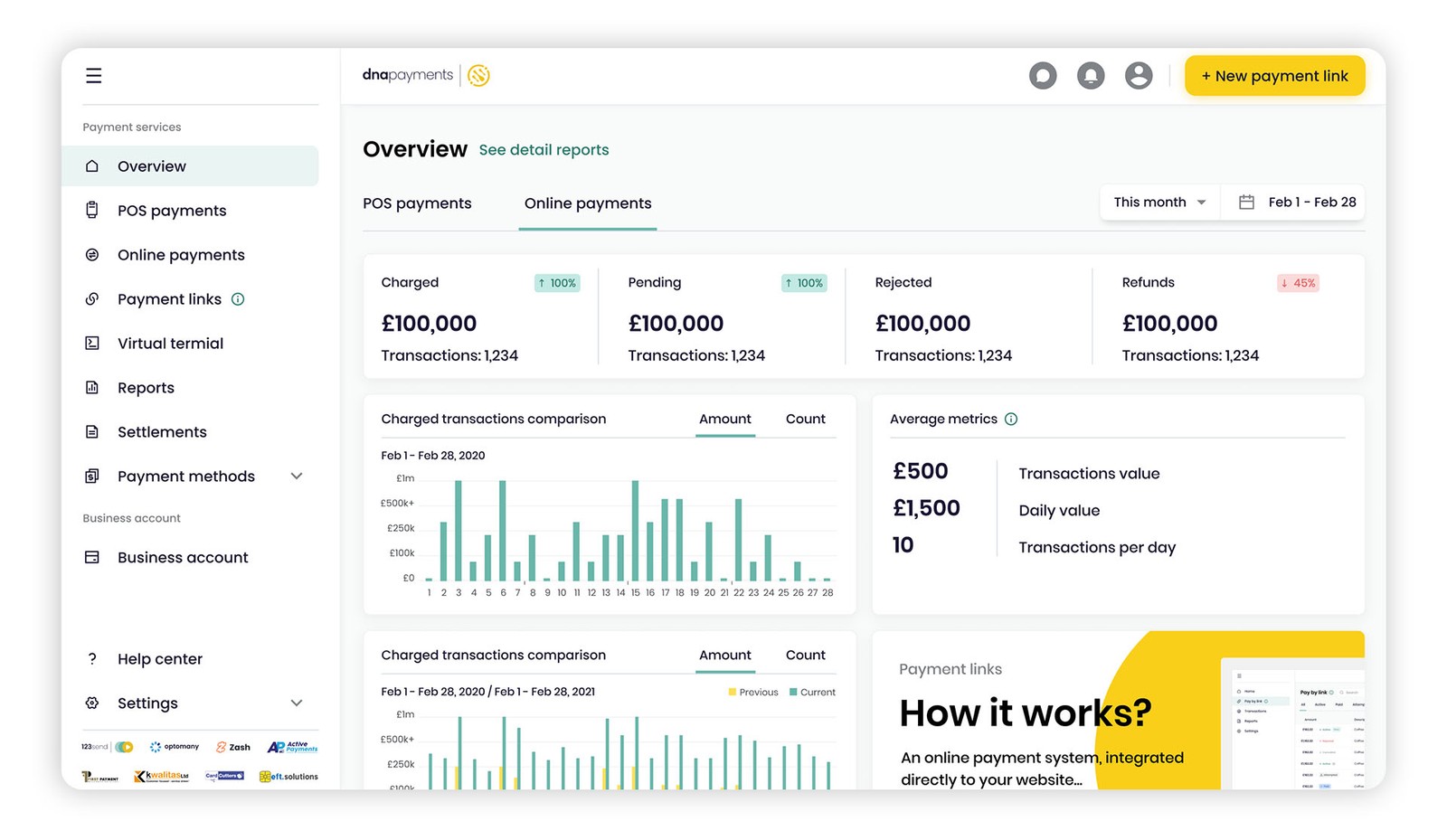Click the Settings gear icon
This screenshot has width=1447, height=840.
point(92,703)
